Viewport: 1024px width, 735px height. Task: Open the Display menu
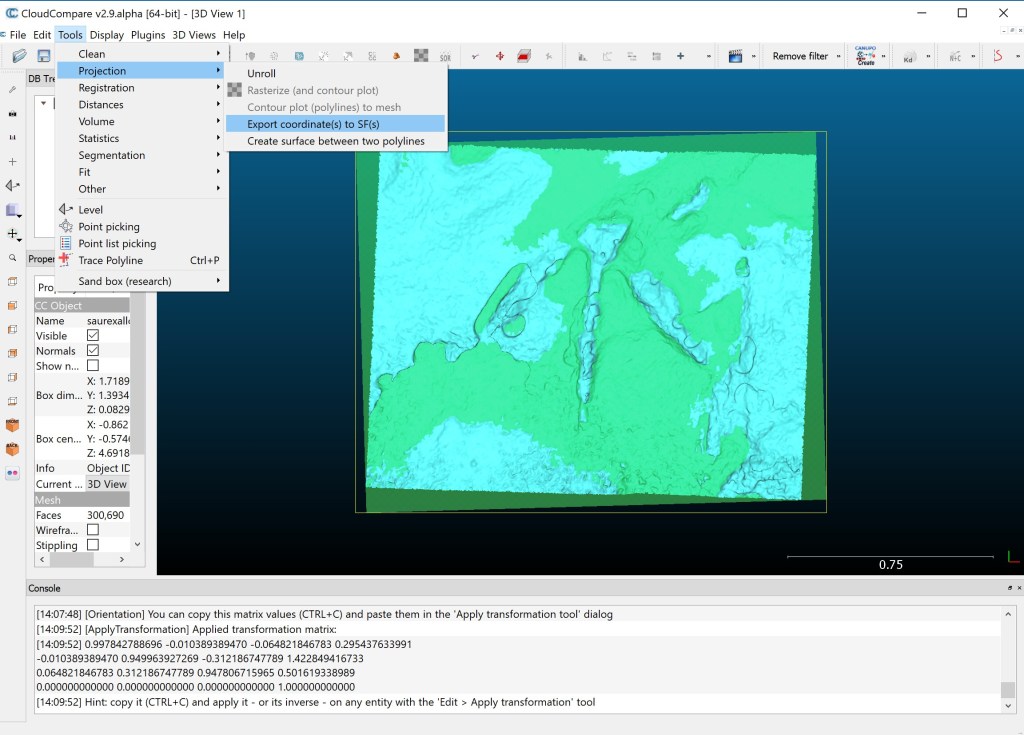click(x=106, y=34)
